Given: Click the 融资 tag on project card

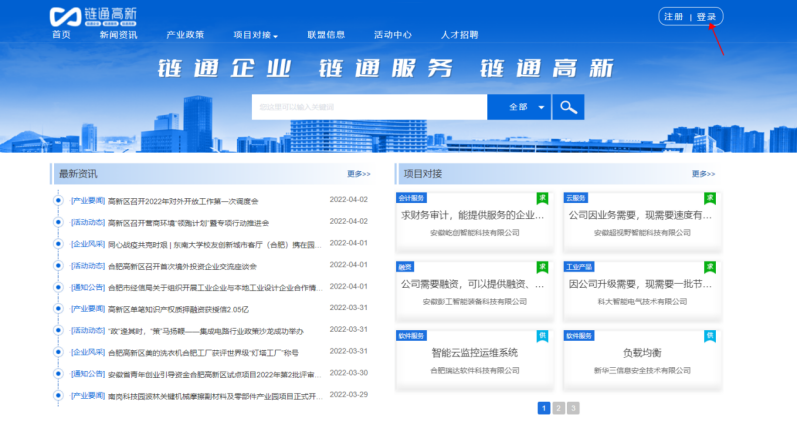Looking at the screenshot, I should tap(405, 267).
